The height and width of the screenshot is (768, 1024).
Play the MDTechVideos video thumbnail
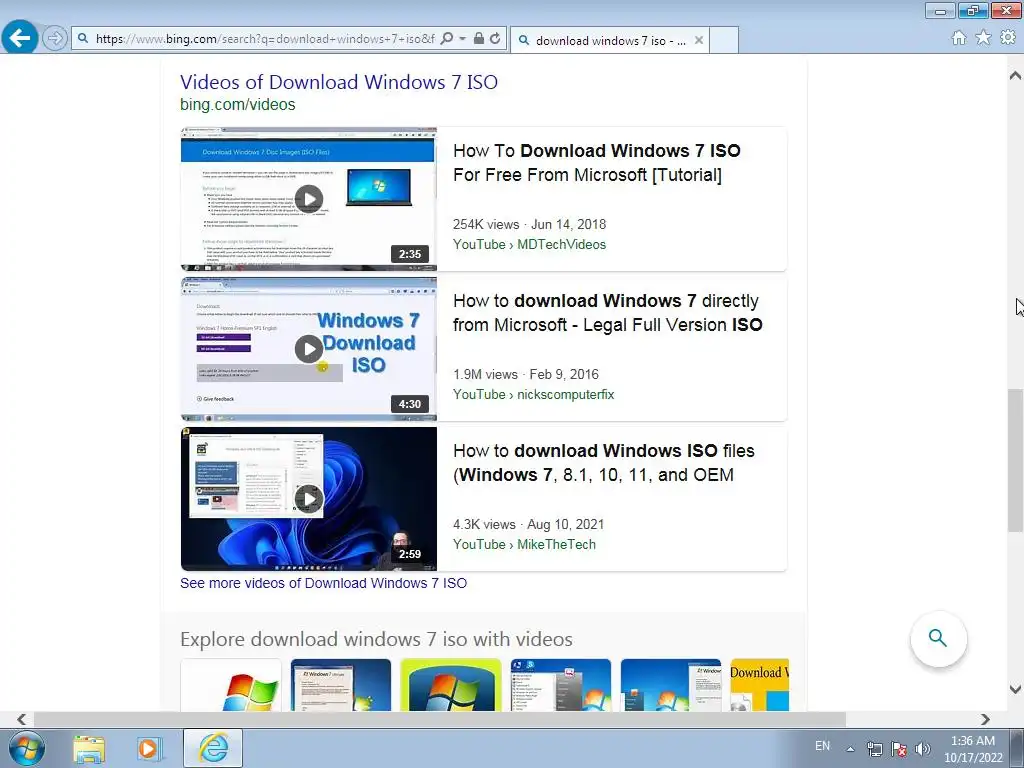coord(308,199)
